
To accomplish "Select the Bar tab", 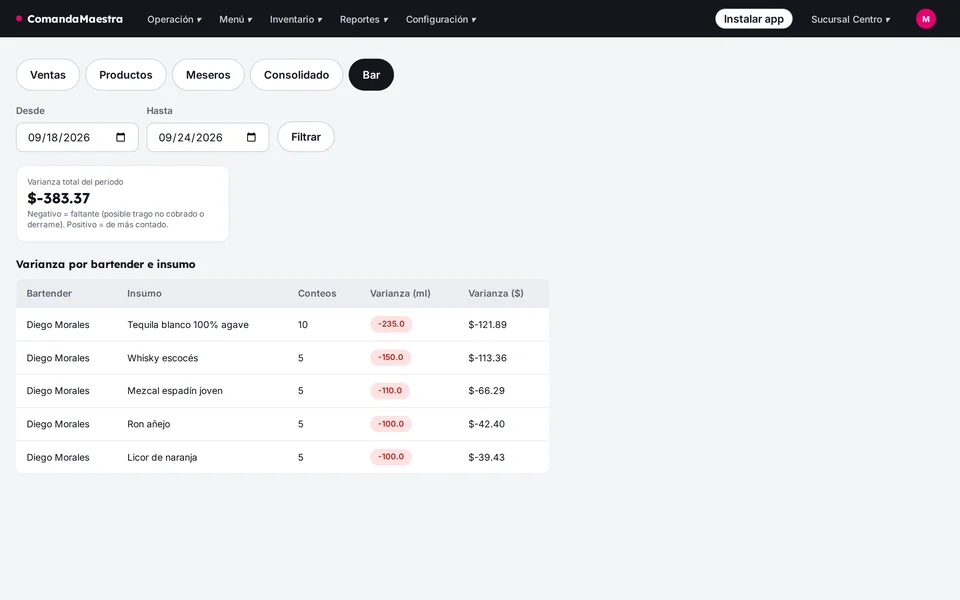I will point(371,75).
